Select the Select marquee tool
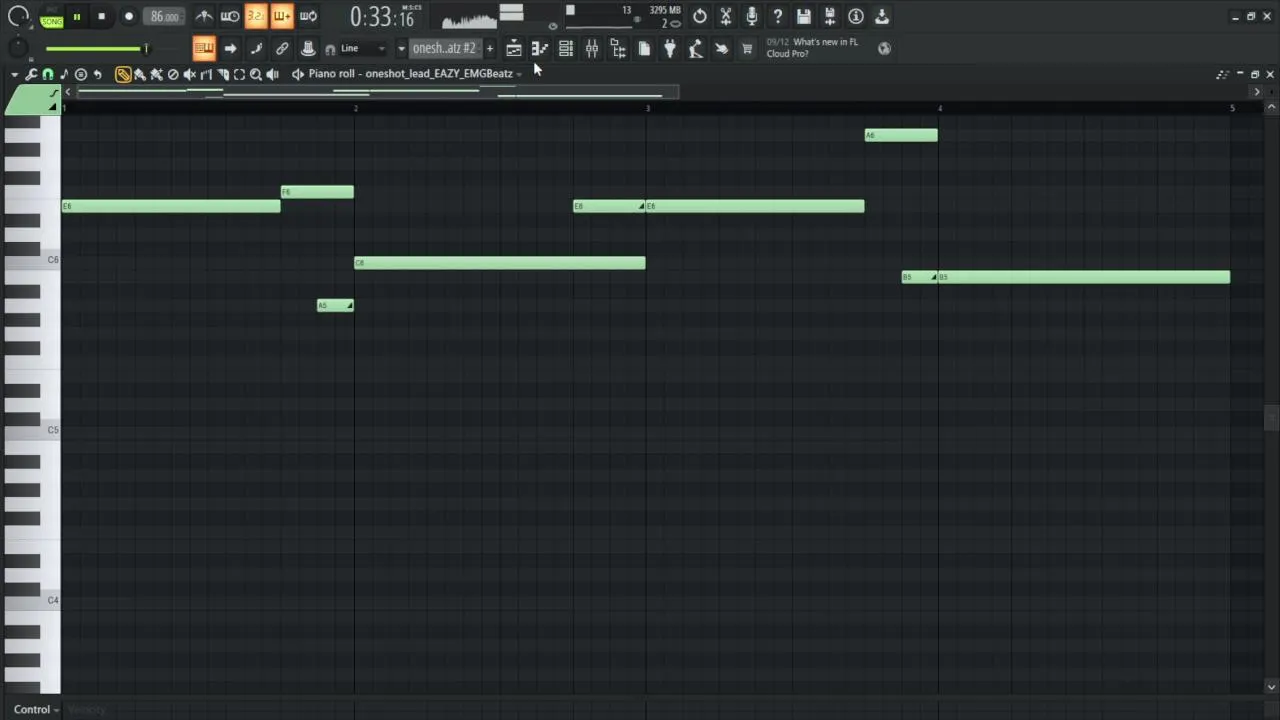The height and width of the screenshot is (720, 1280). coord(239,74)
